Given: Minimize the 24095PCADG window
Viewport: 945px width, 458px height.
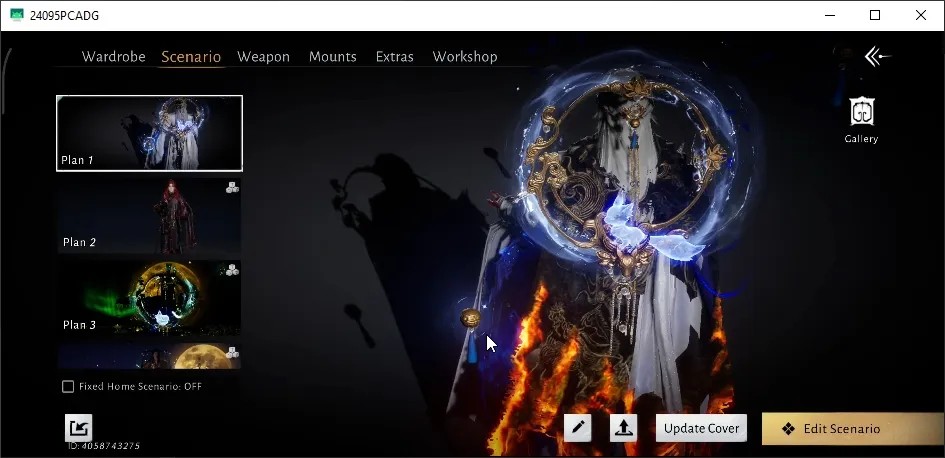Looking at the screenshot, I should tap(829, 15).
